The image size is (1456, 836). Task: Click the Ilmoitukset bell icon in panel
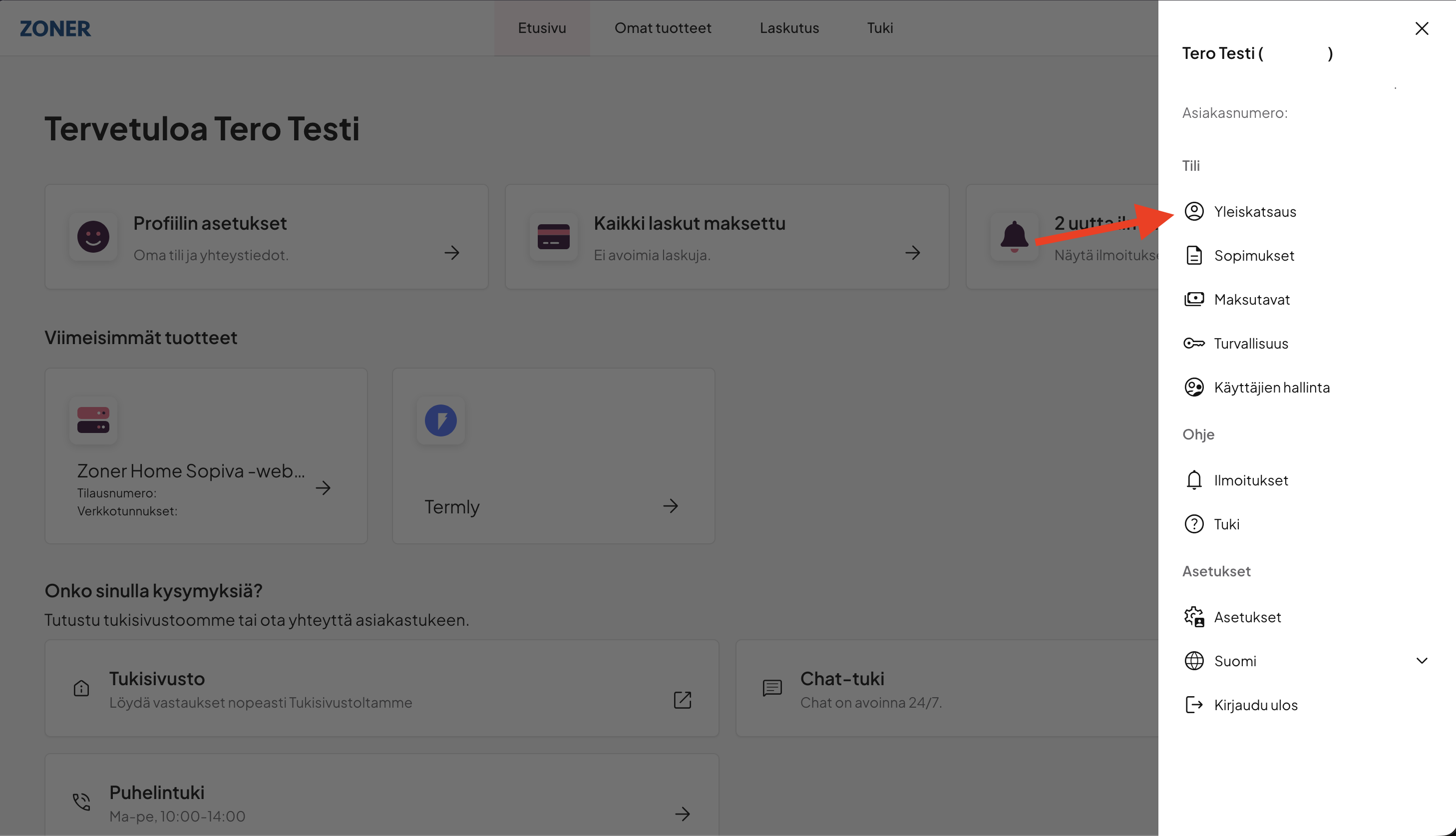point(1194,480)
